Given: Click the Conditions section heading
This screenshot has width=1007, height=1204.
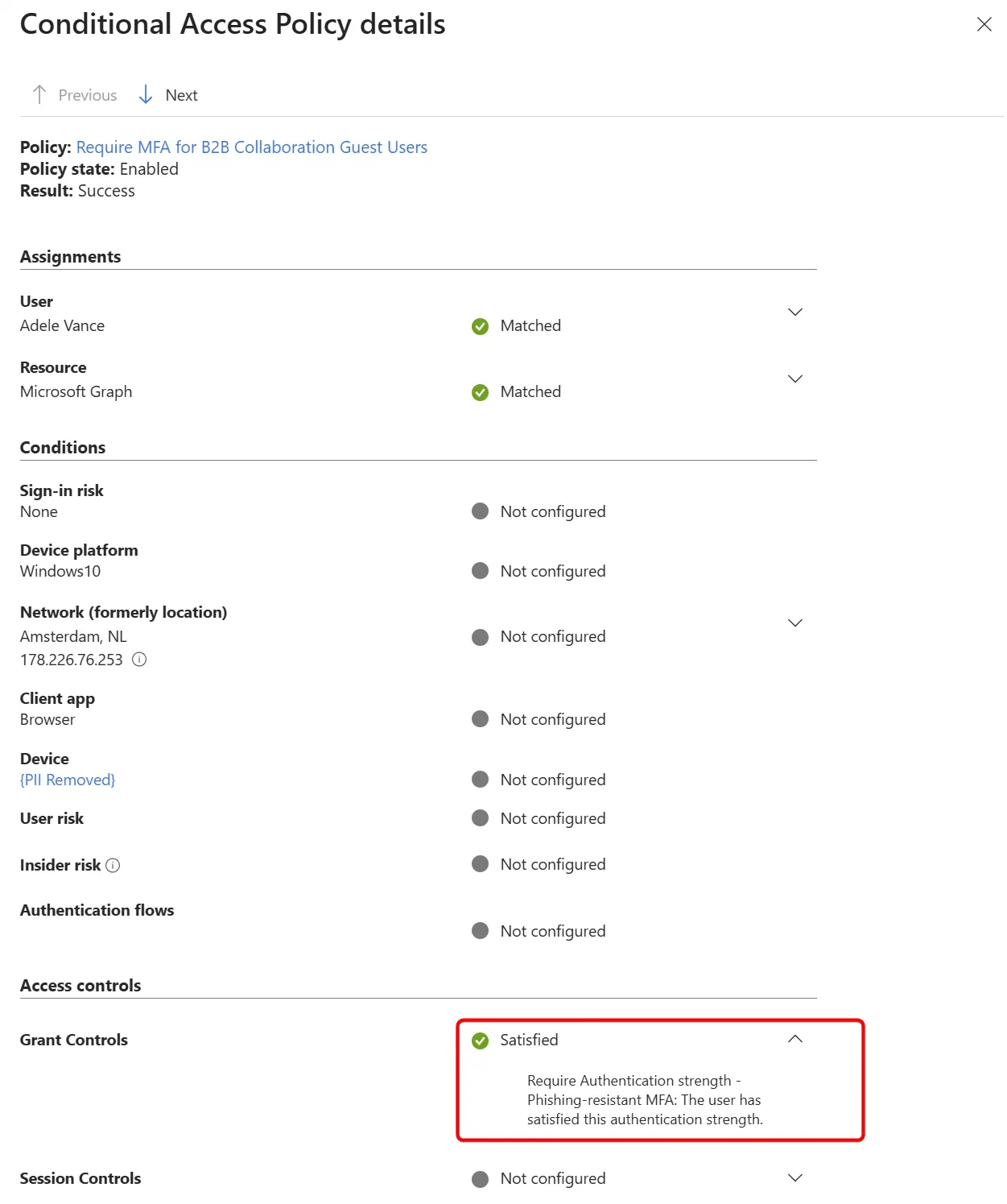Looking at the screenshot, I should point(62,448).
